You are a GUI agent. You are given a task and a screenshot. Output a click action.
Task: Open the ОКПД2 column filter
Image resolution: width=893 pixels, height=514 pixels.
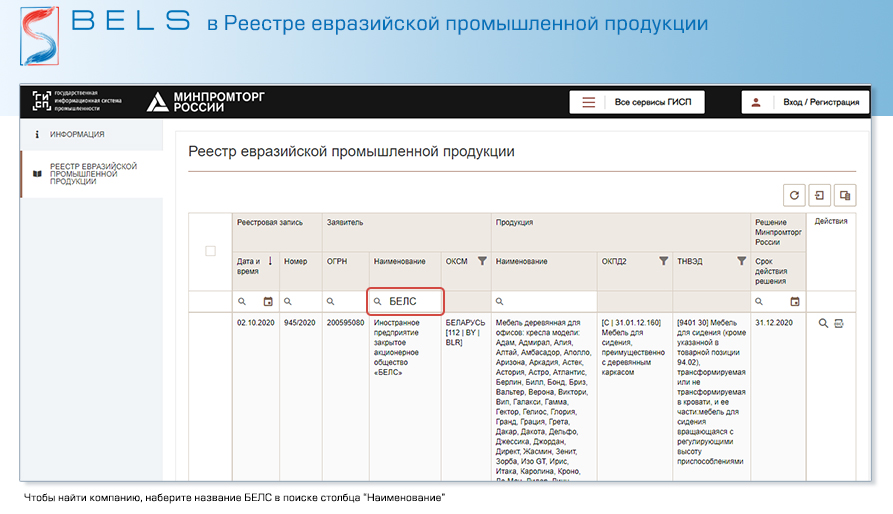tap(662, 261)
